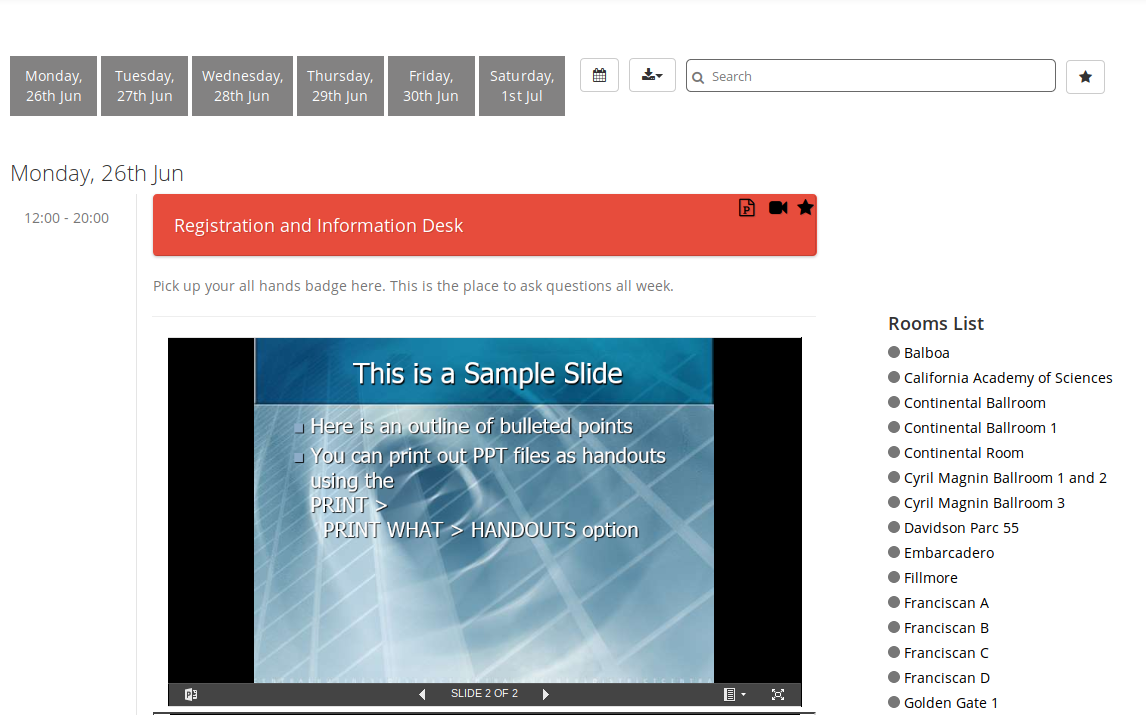Open the Friday, 30th Jun tab
This screenshot has height=715, width=1146.
pos(431,86)
